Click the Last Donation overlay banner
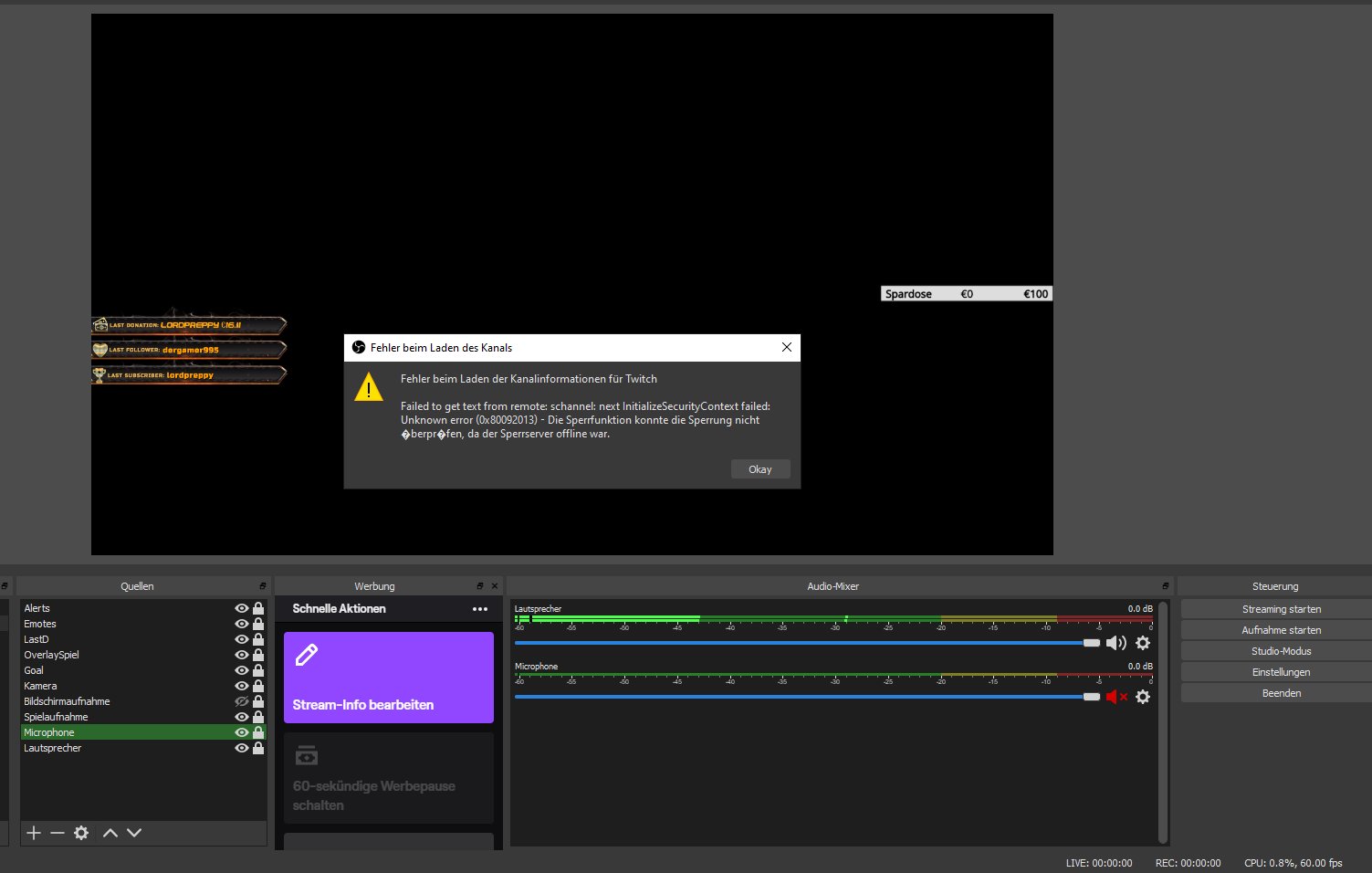 [x=189, y=324]
